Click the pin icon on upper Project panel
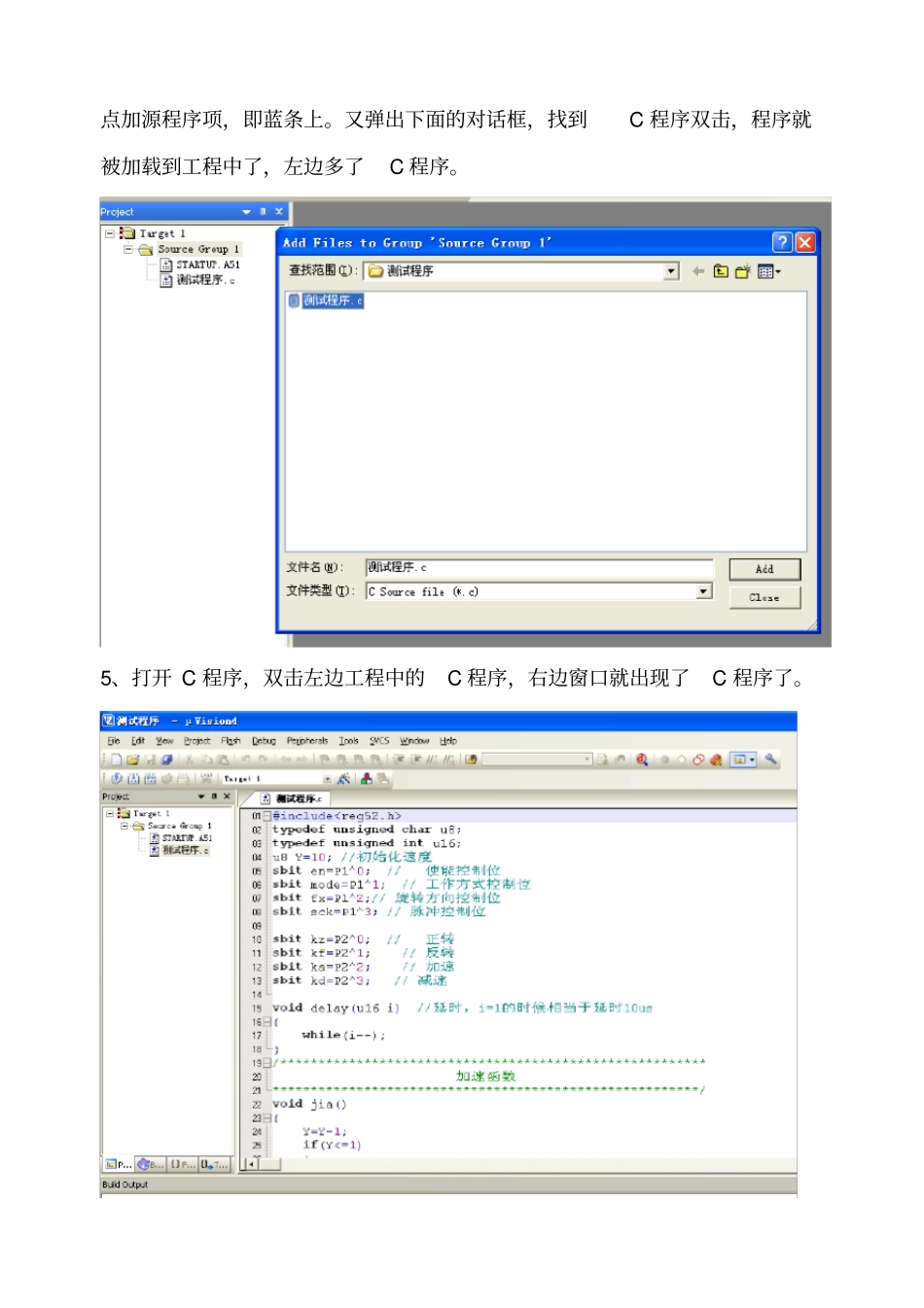 click(x=263, y=211)
